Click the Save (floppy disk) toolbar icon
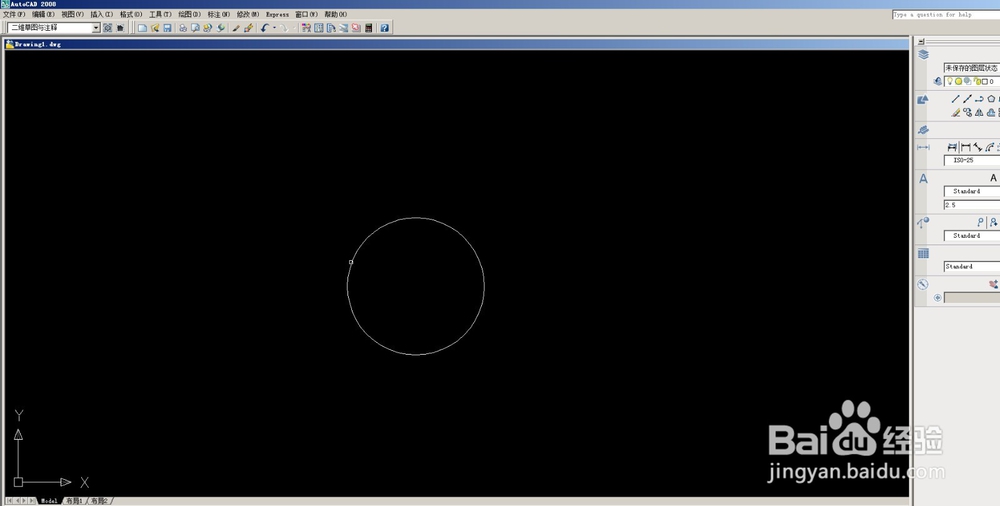 pyautogui.click(x=168, y=28)
